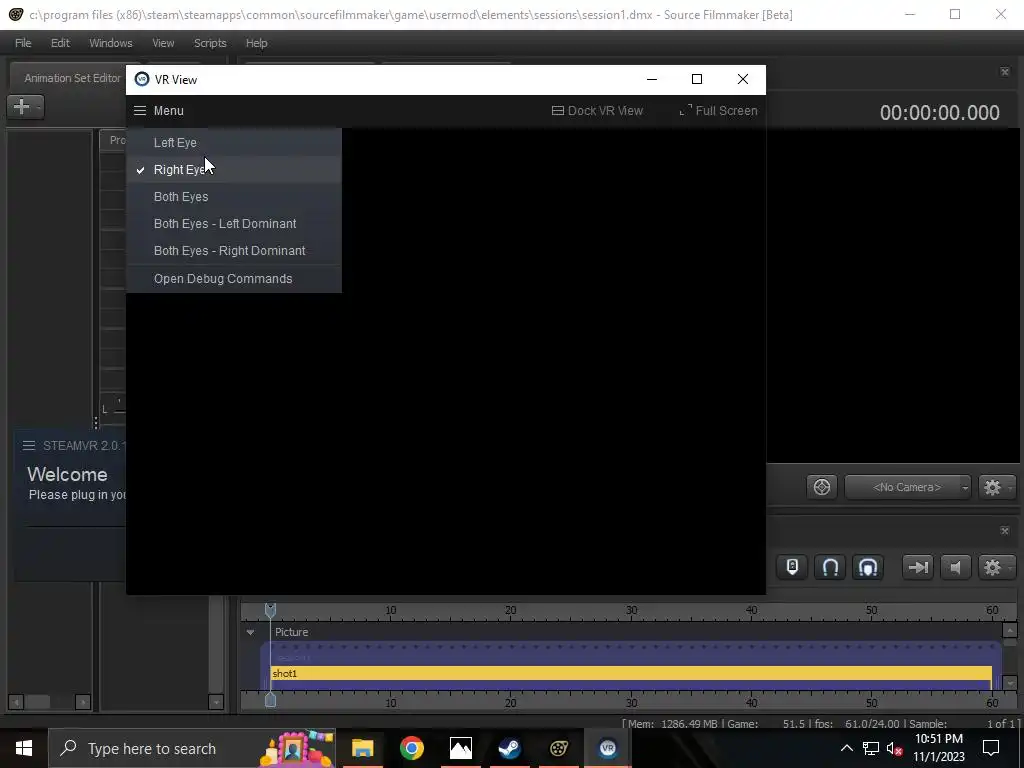The image size is (1024, 768).
Task: Open the Help menu
Action: pos(256,43)
